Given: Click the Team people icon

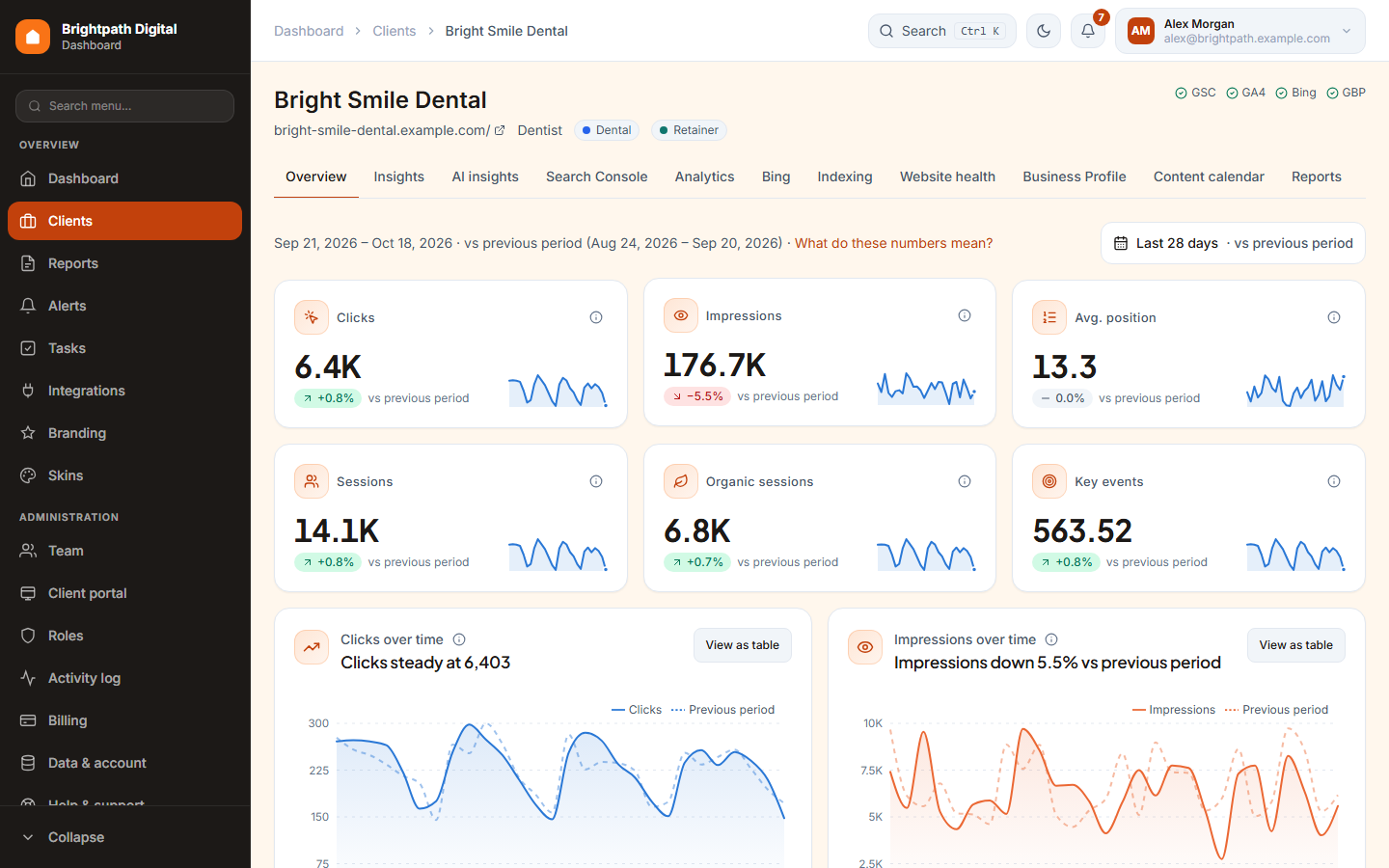Looking at the screenshot, I should click(28, 551).
